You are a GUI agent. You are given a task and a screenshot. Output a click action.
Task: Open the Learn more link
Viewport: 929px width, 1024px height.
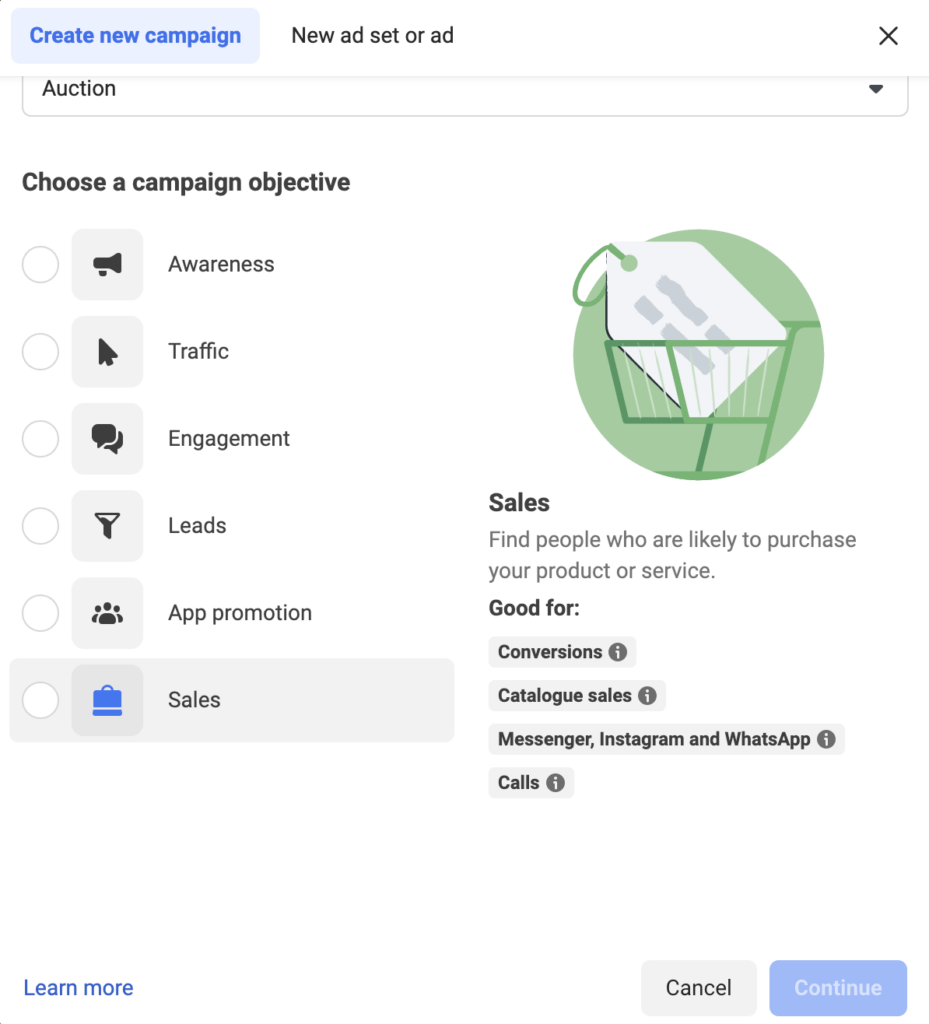[x=78, y=987]
